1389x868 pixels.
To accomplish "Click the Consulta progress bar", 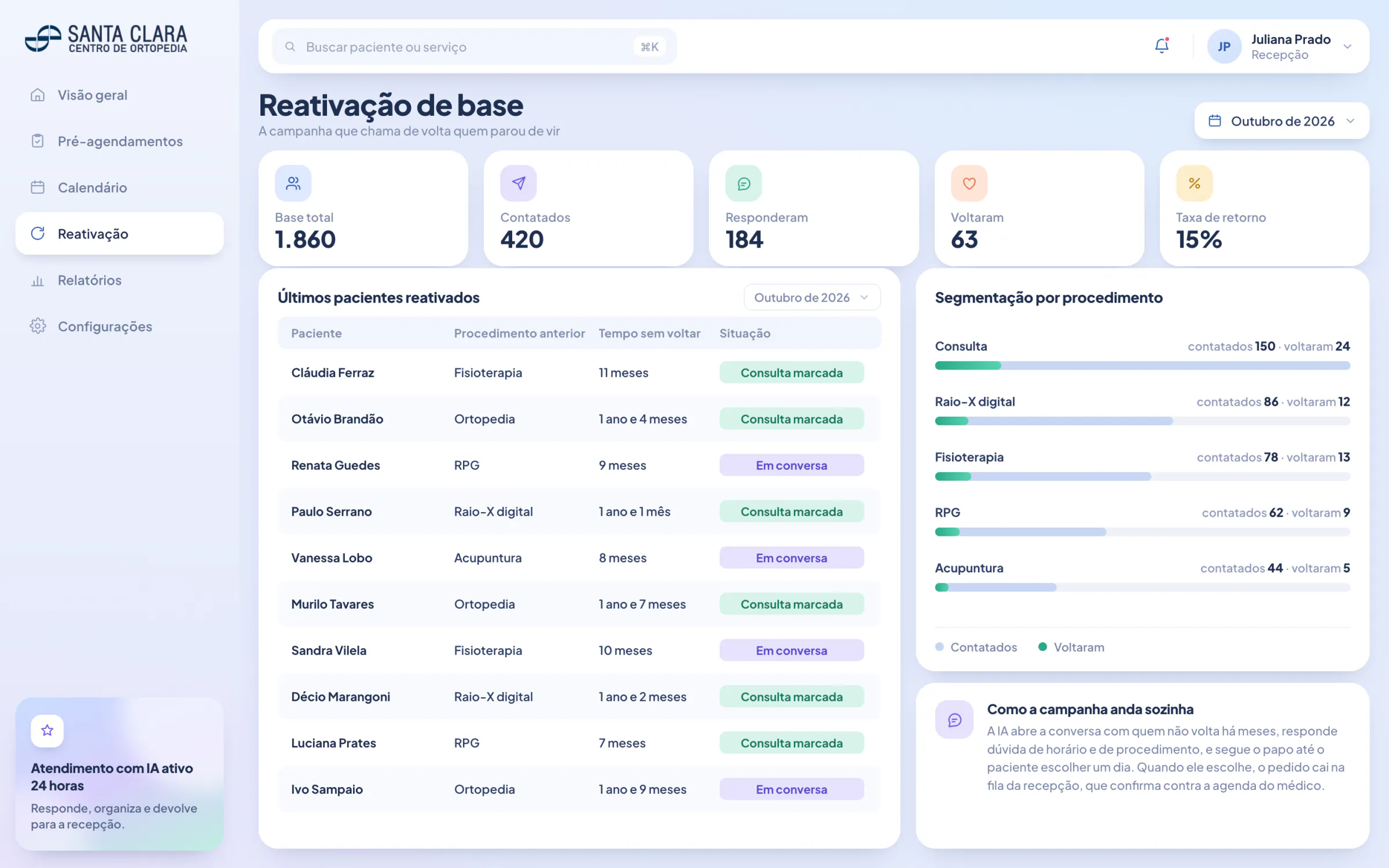I will click(1142, 366).
